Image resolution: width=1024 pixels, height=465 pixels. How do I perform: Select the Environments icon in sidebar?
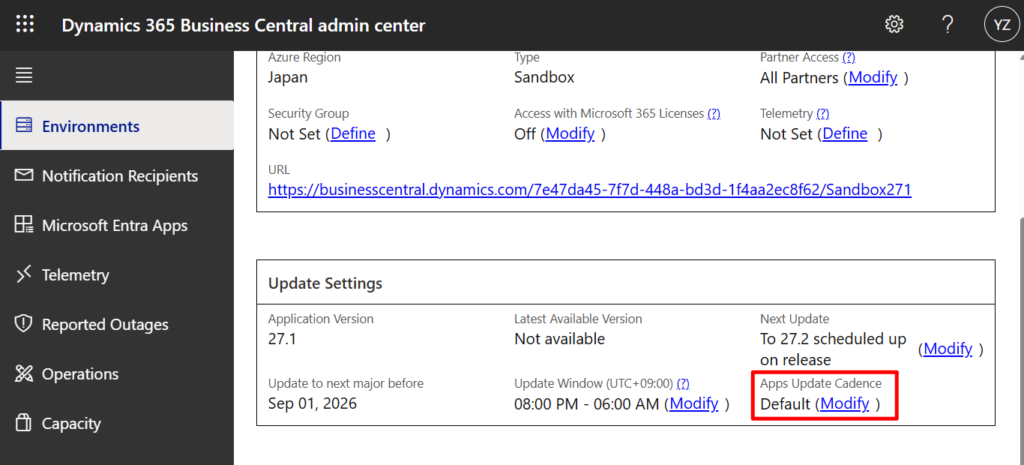24,126
